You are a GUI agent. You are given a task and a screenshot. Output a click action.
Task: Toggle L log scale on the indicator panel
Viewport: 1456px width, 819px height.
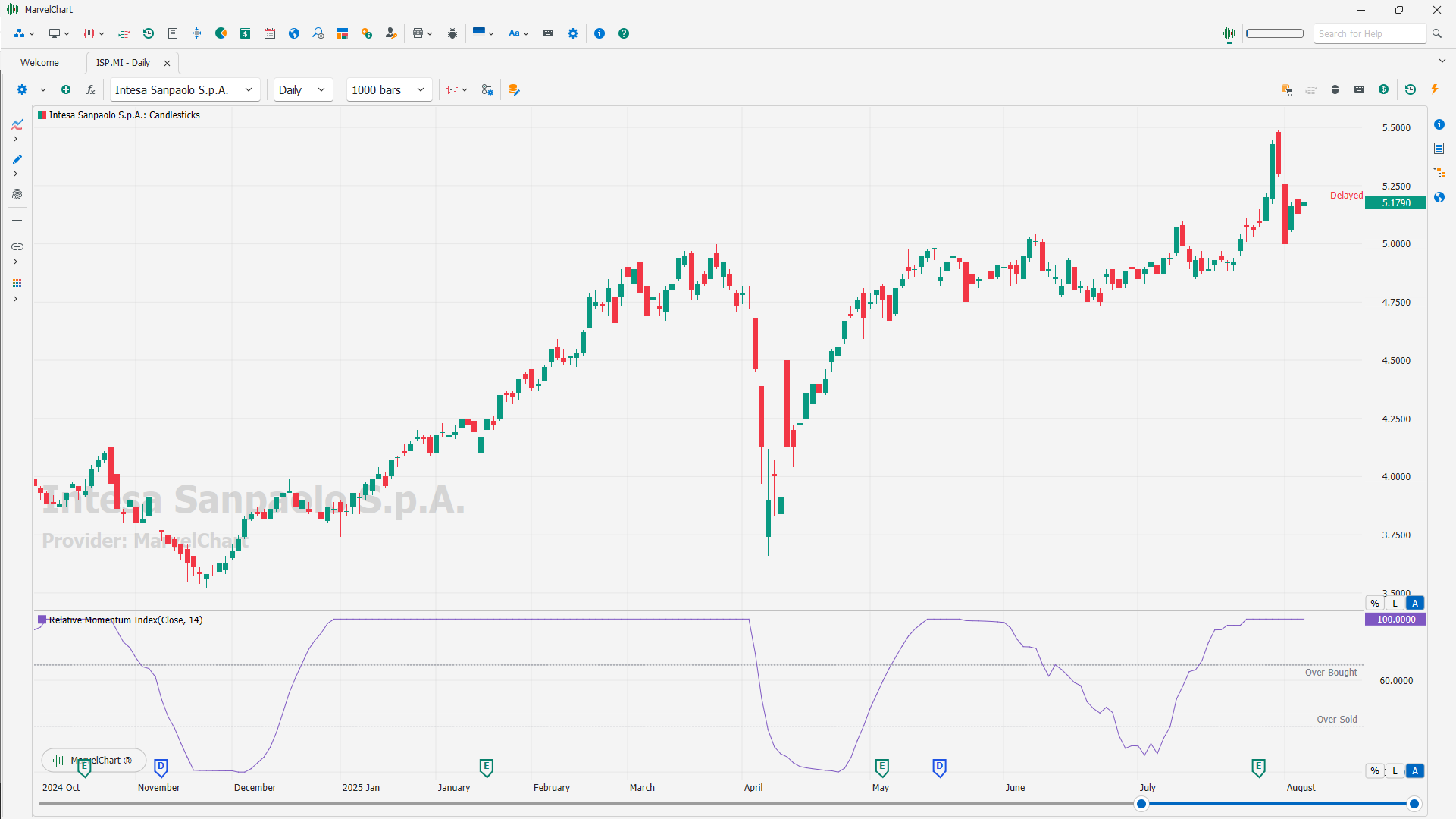1395,771
